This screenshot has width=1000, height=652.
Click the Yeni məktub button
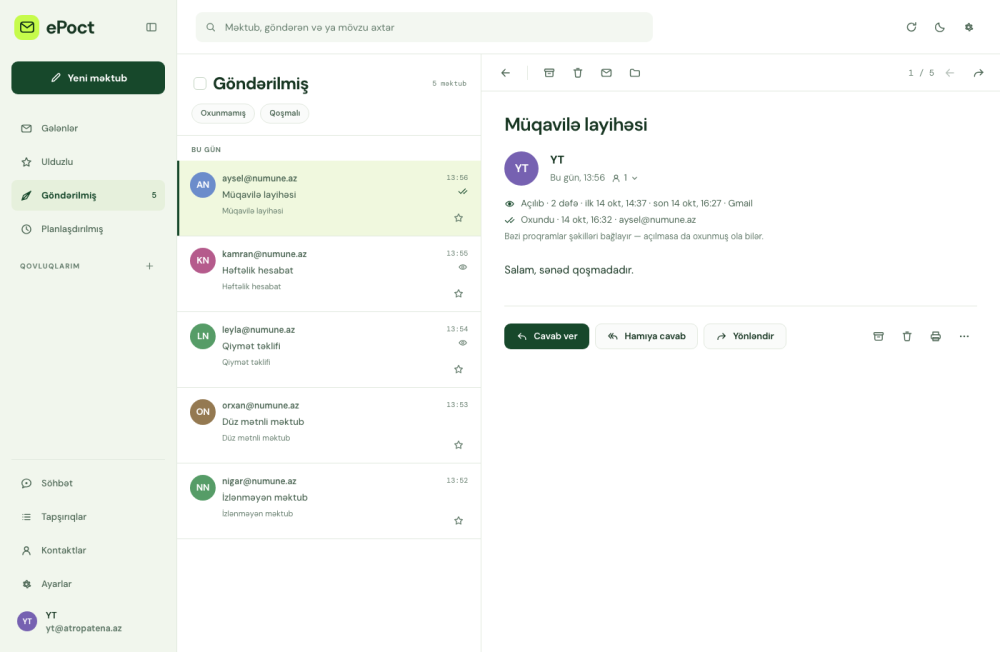point(88,78)
